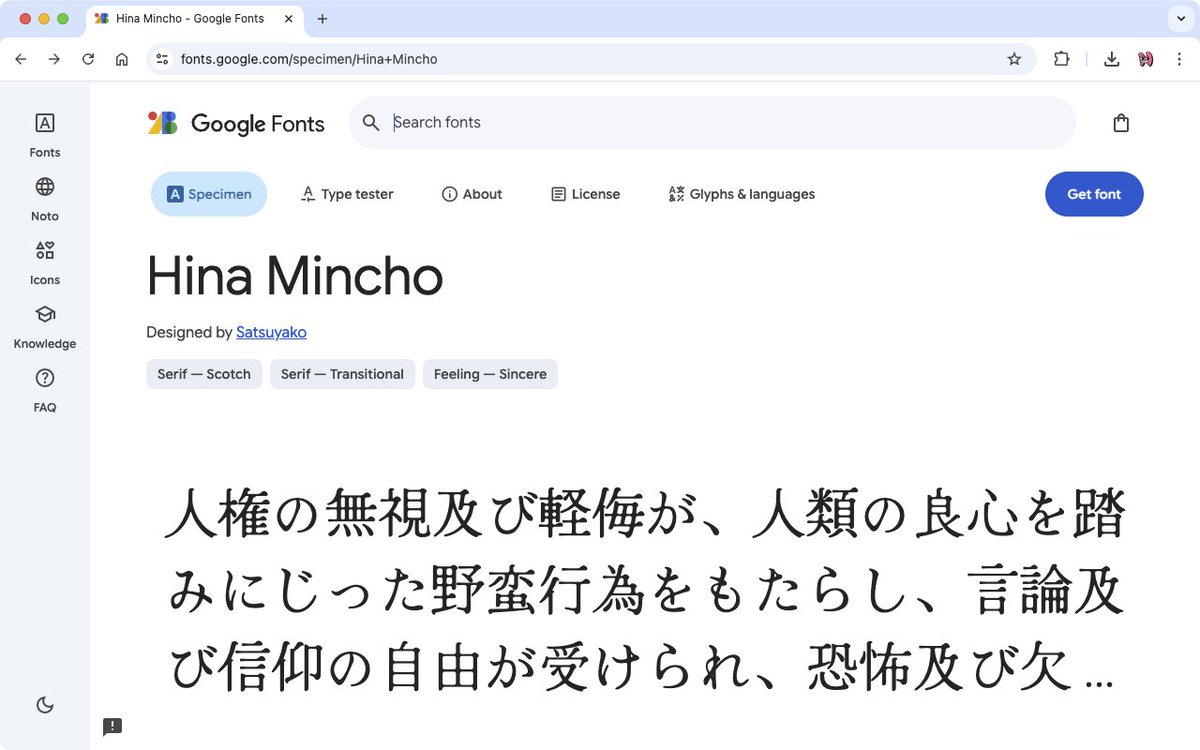Screen dimensions: 1200x750
Task: Open the FAQ question mark icon
Action: (44, 378)
